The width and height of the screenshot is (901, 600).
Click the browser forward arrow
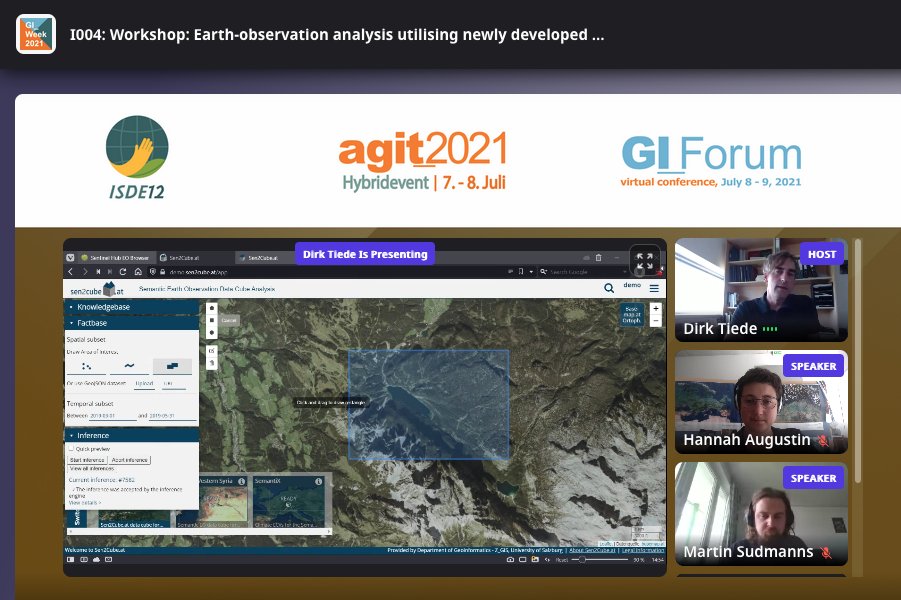[x=84, y=272]
